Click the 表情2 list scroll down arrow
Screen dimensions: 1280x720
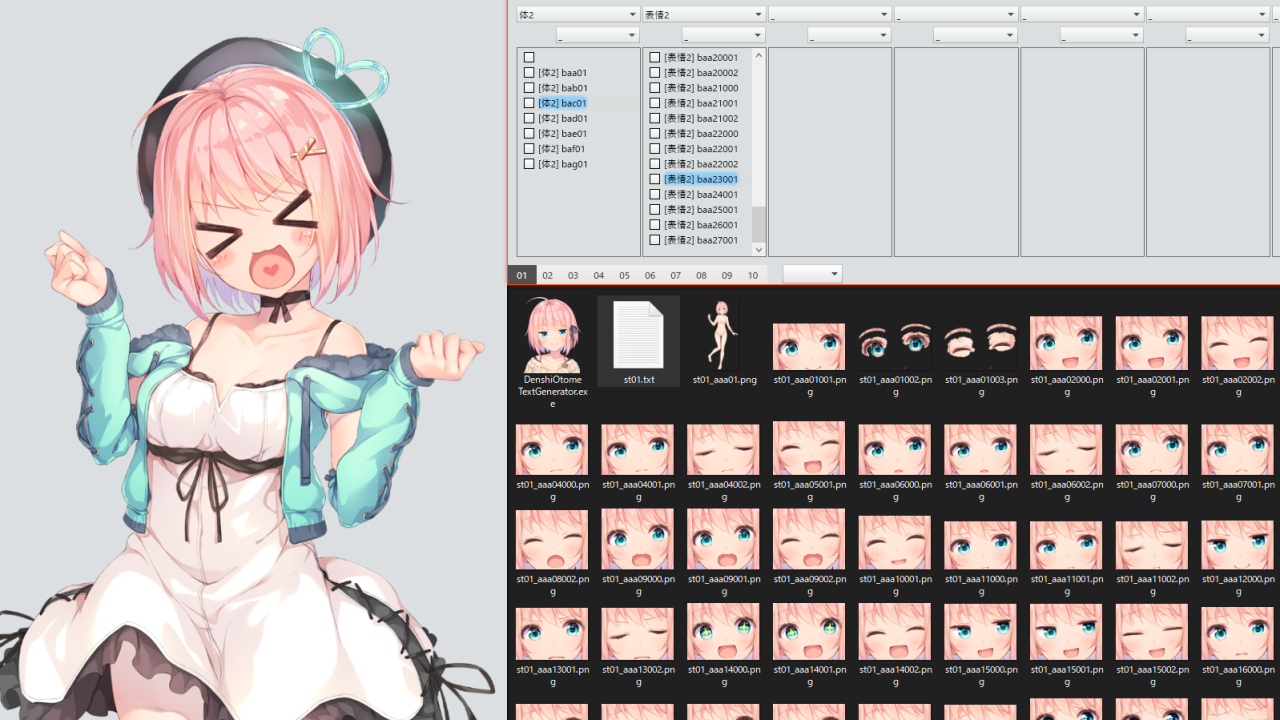[759, 249]
